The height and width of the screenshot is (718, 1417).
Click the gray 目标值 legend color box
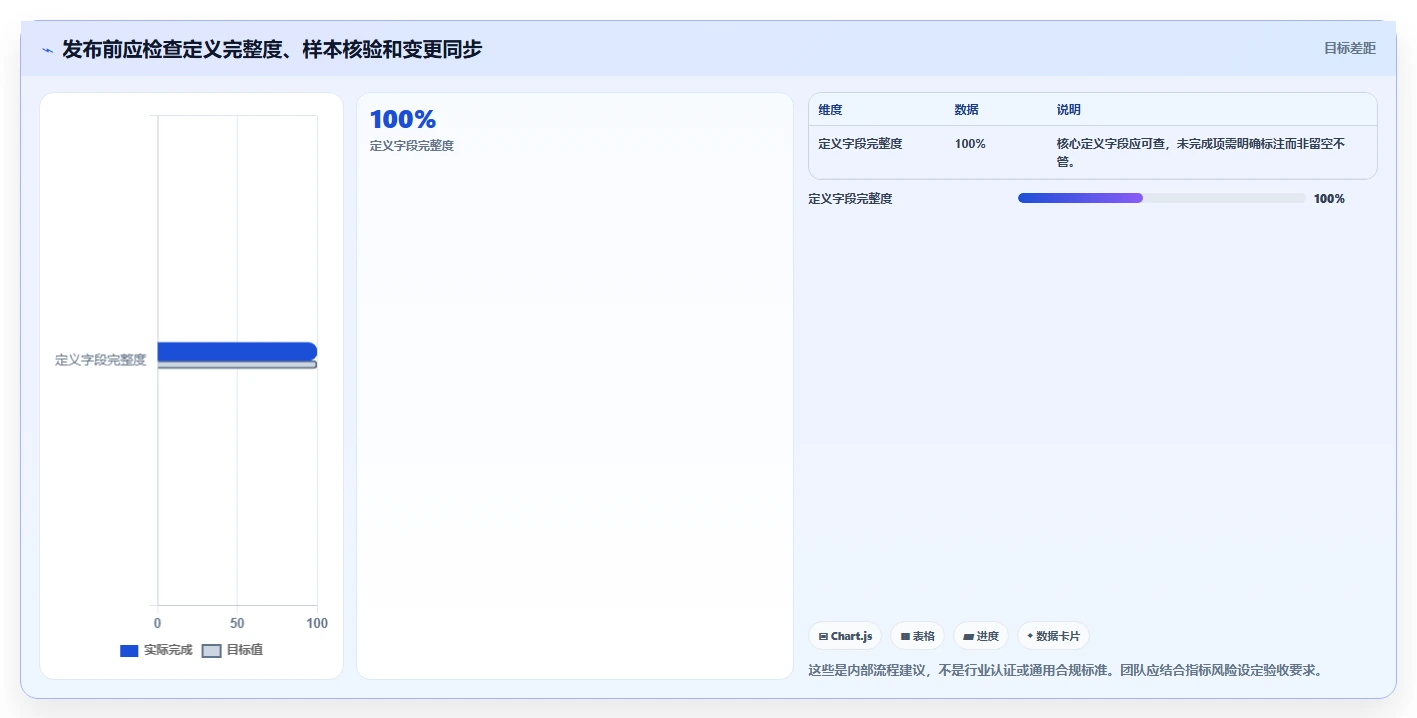click(211, 651)
